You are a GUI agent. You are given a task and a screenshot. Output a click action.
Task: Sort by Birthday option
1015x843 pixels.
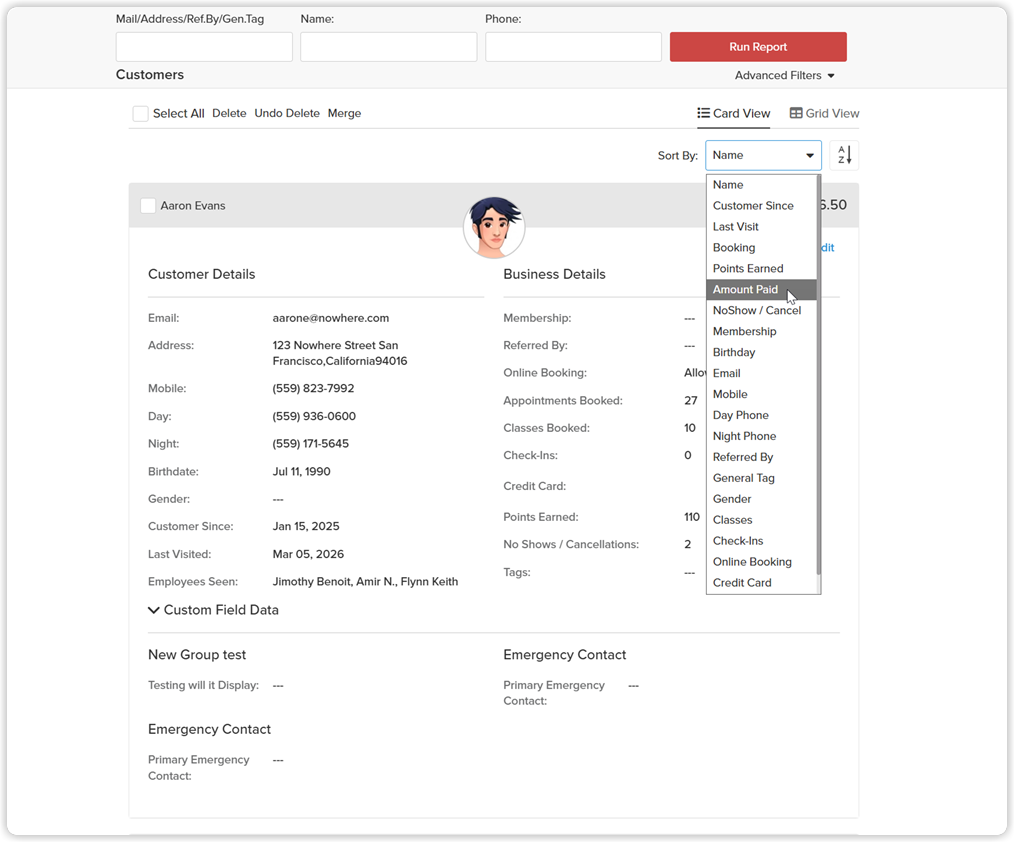tap(761, 352)
